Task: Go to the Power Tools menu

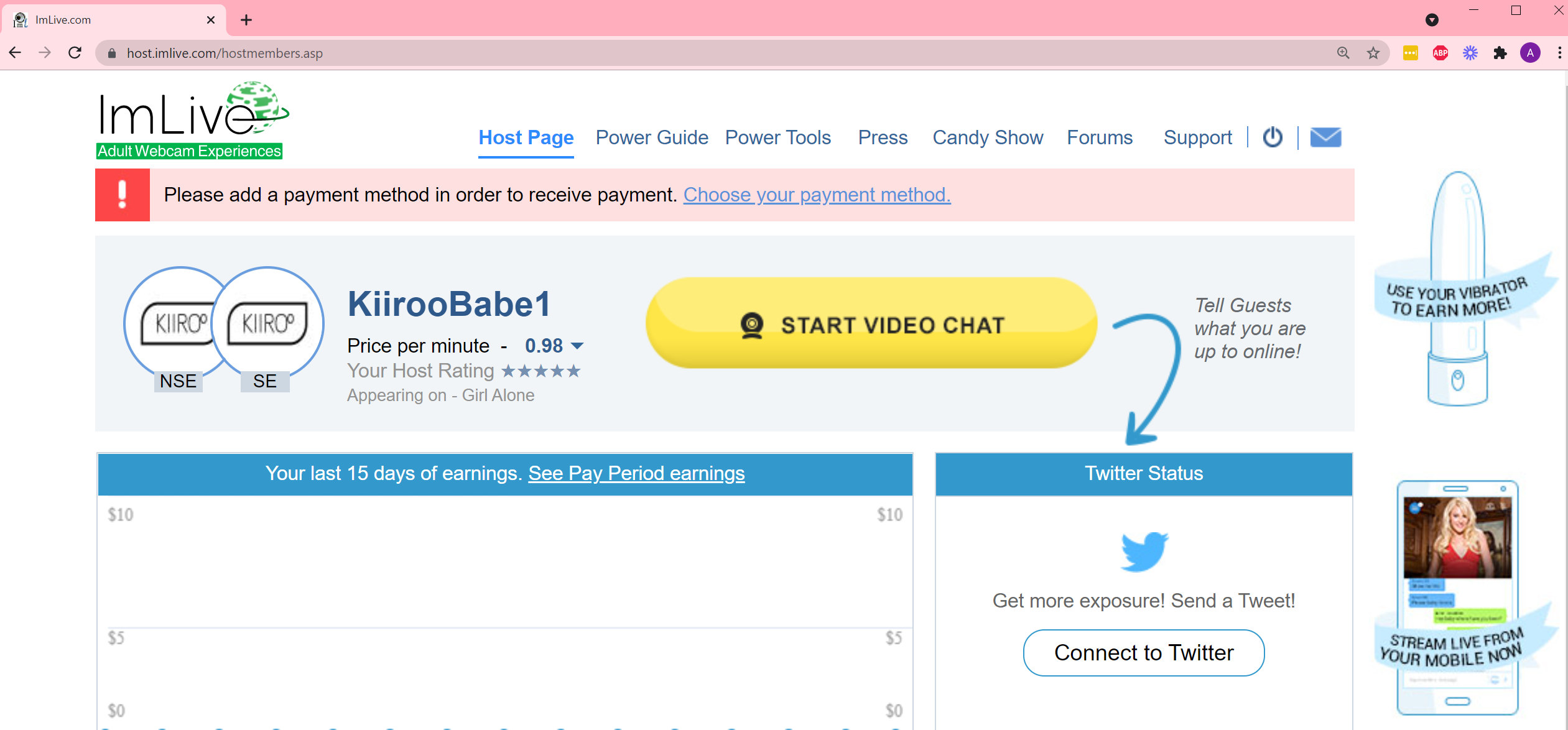Action: (x=777, y=137)
